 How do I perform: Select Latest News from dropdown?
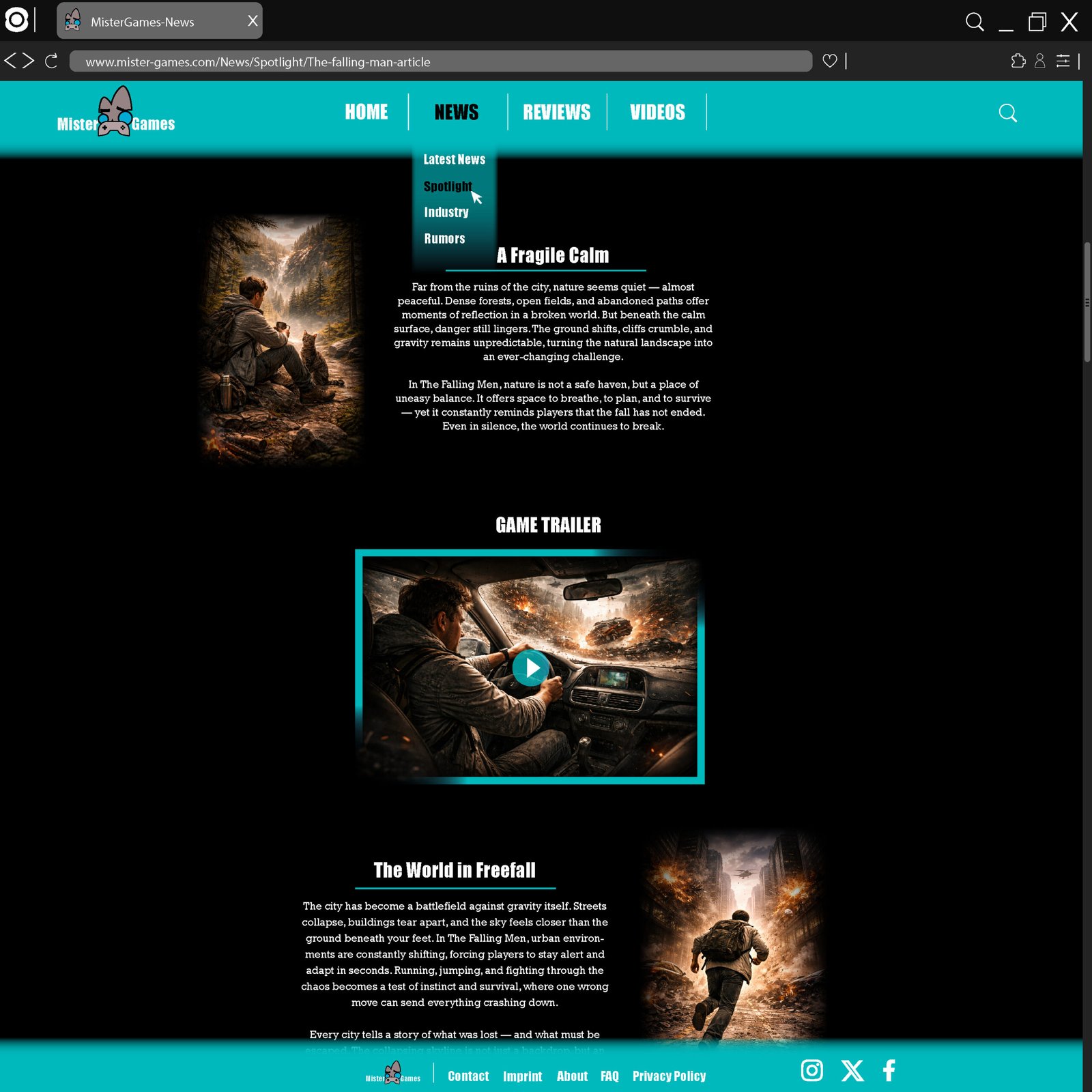[454, 160]
